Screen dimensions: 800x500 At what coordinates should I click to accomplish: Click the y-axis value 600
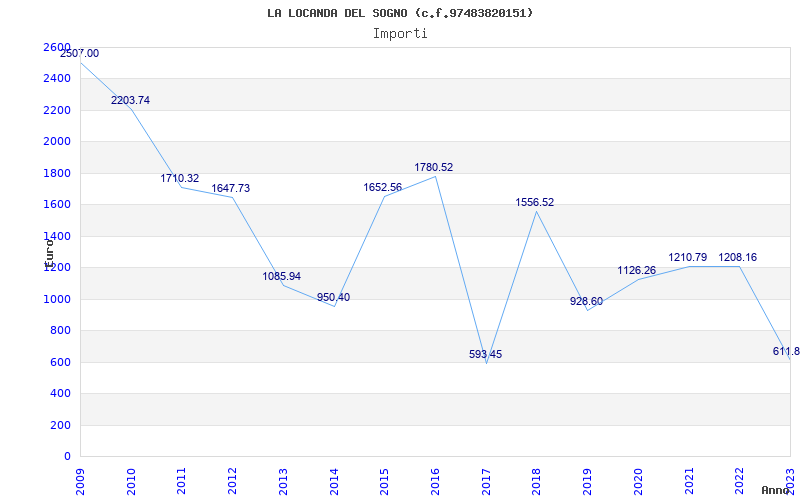pos(60,363)
